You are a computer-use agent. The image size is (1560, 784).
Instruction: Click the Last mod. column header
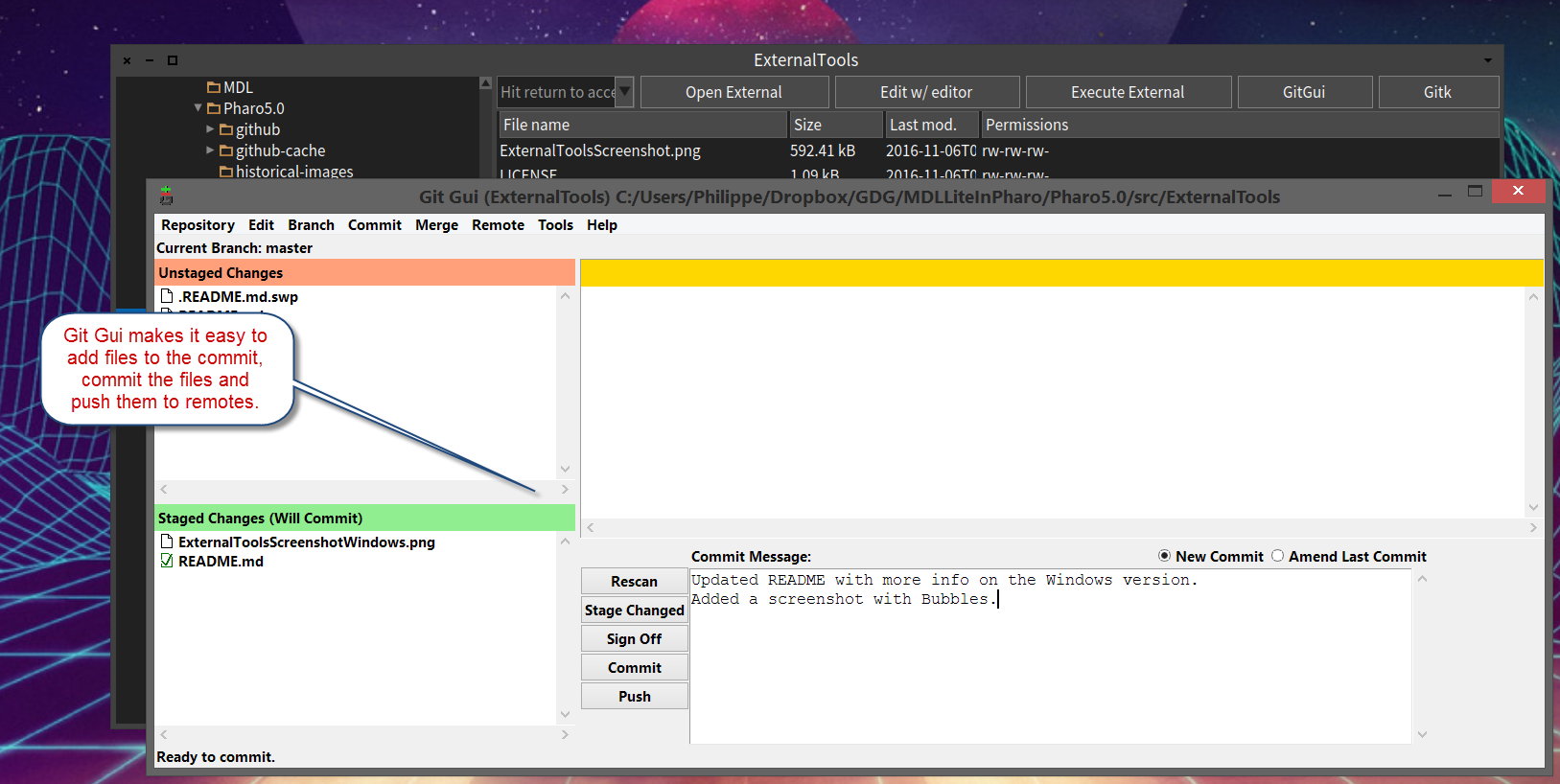932,125
